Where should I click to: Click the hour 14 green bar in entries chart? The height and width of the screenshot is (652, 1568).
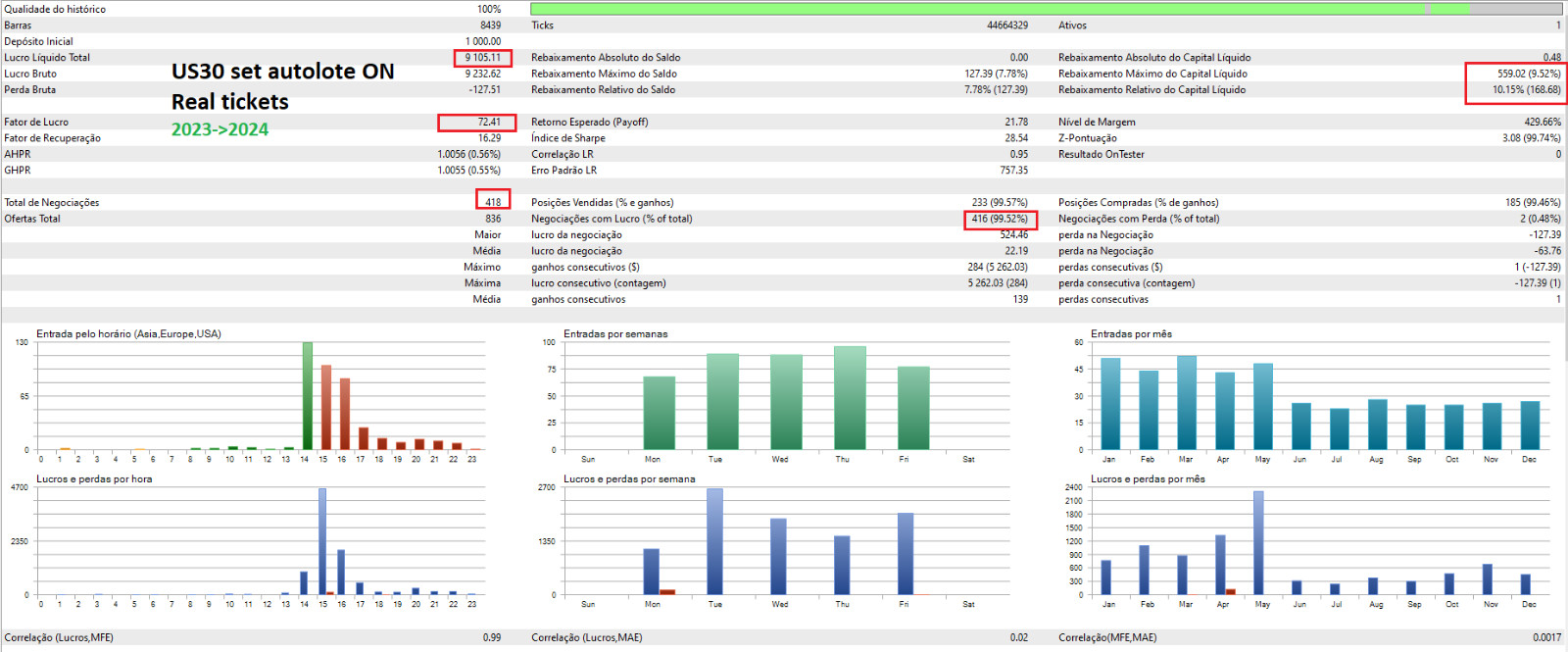[x=308, y=396]
